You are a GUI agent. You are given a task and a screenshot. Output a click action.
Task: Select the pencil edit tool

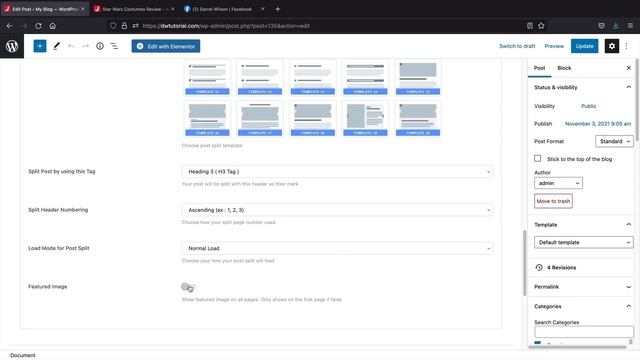[x=56, y=46]
